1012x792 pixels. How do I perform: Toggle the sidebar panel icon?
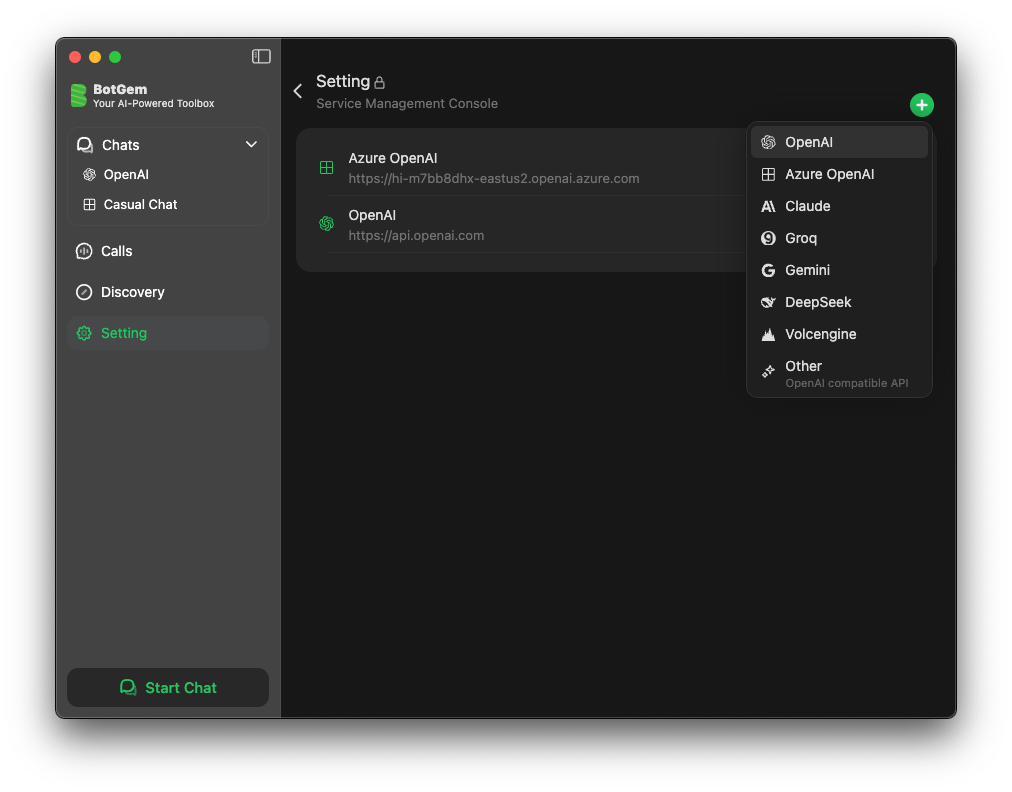(261, 57)
